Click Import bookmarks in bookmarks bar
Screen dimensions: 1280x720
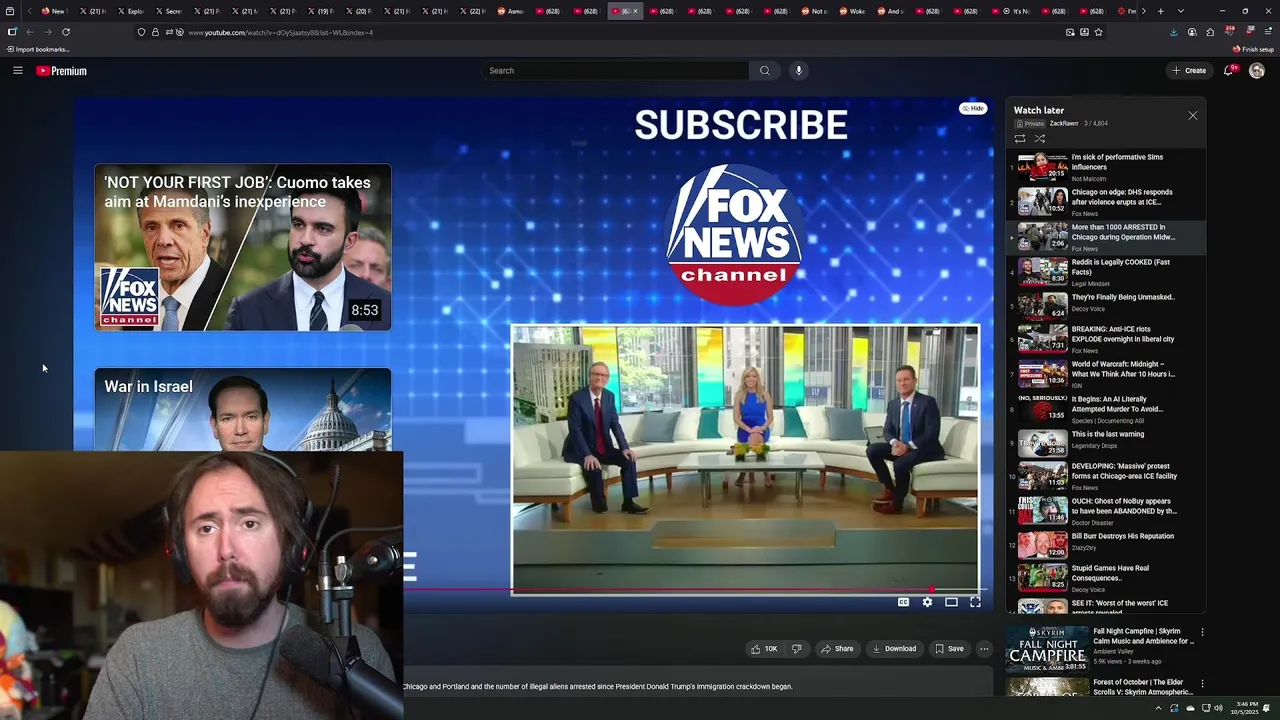pos(38,49)
